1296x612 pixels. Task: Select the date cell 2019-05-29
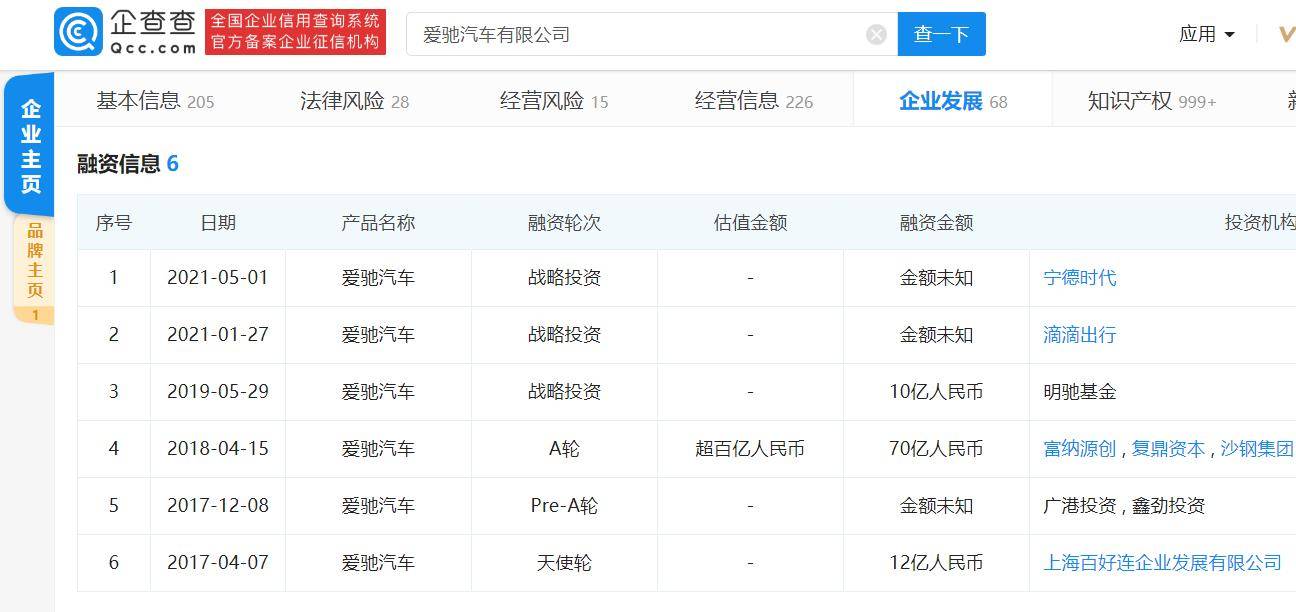click(218, 392)
